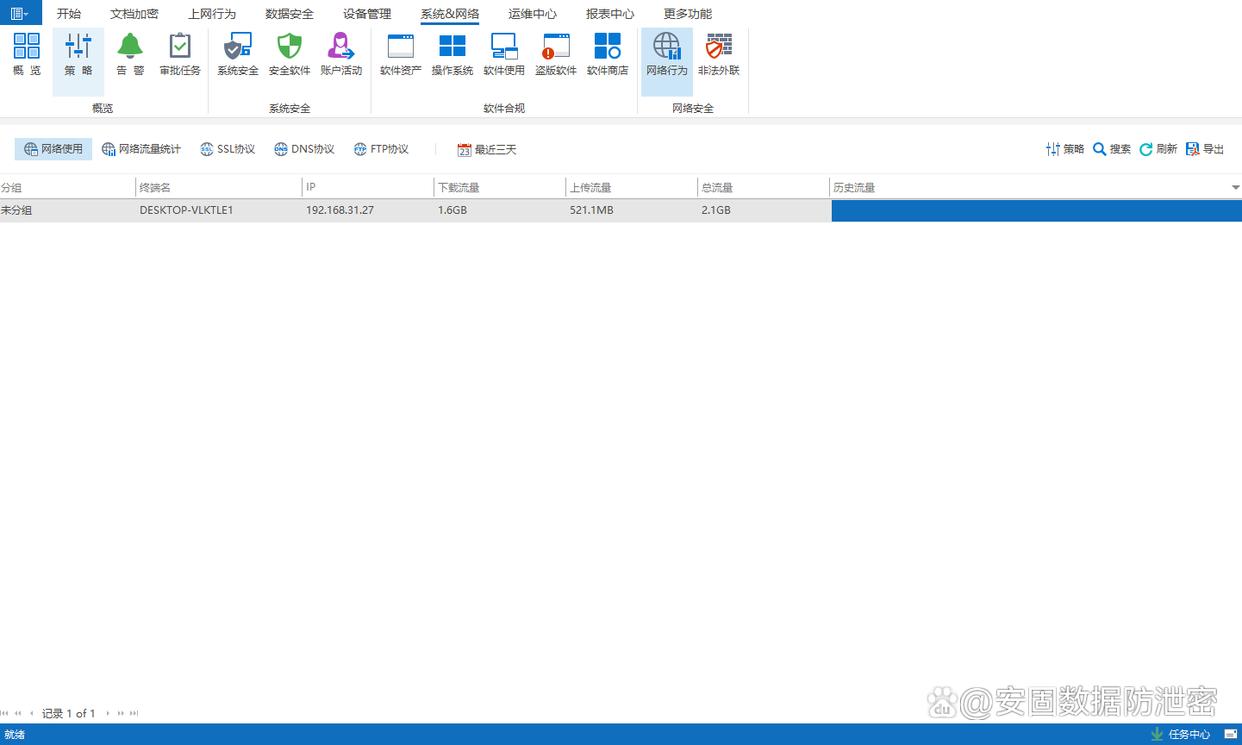Select the DESKTOP-VLKTLE1 terminal cell
Image resolution: width=1242 pixels, height=745 pixels.
coord(219,210)
